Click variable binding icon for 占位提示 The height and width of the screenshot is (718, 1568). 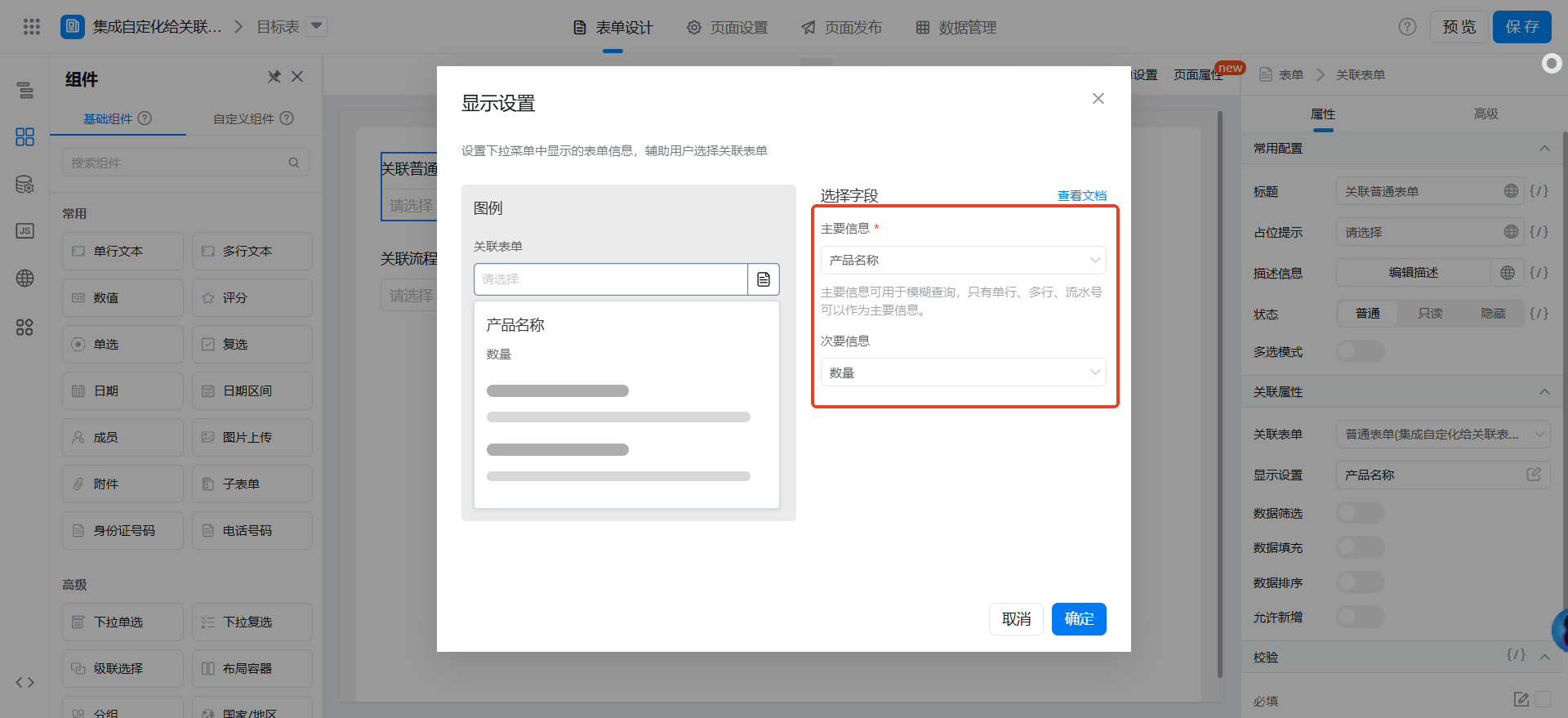(x=1539, y=232)
